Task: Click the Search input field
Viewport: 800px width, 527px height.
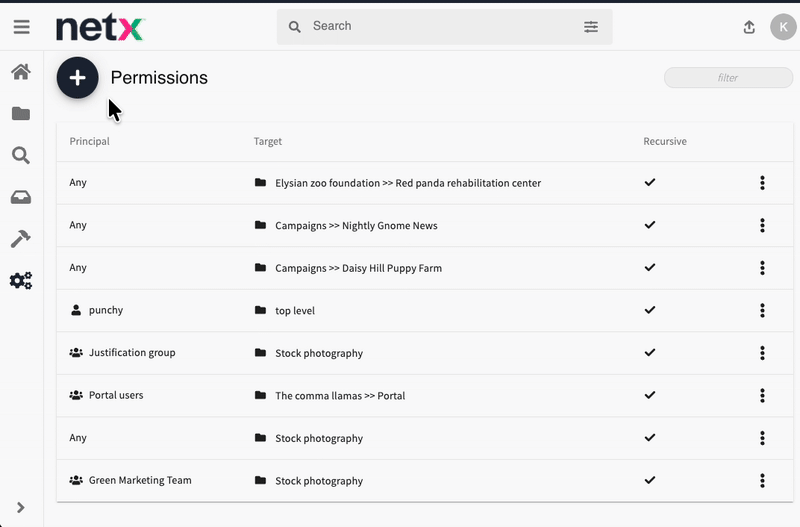Action: pyautogui.click(x=444, y=26)
